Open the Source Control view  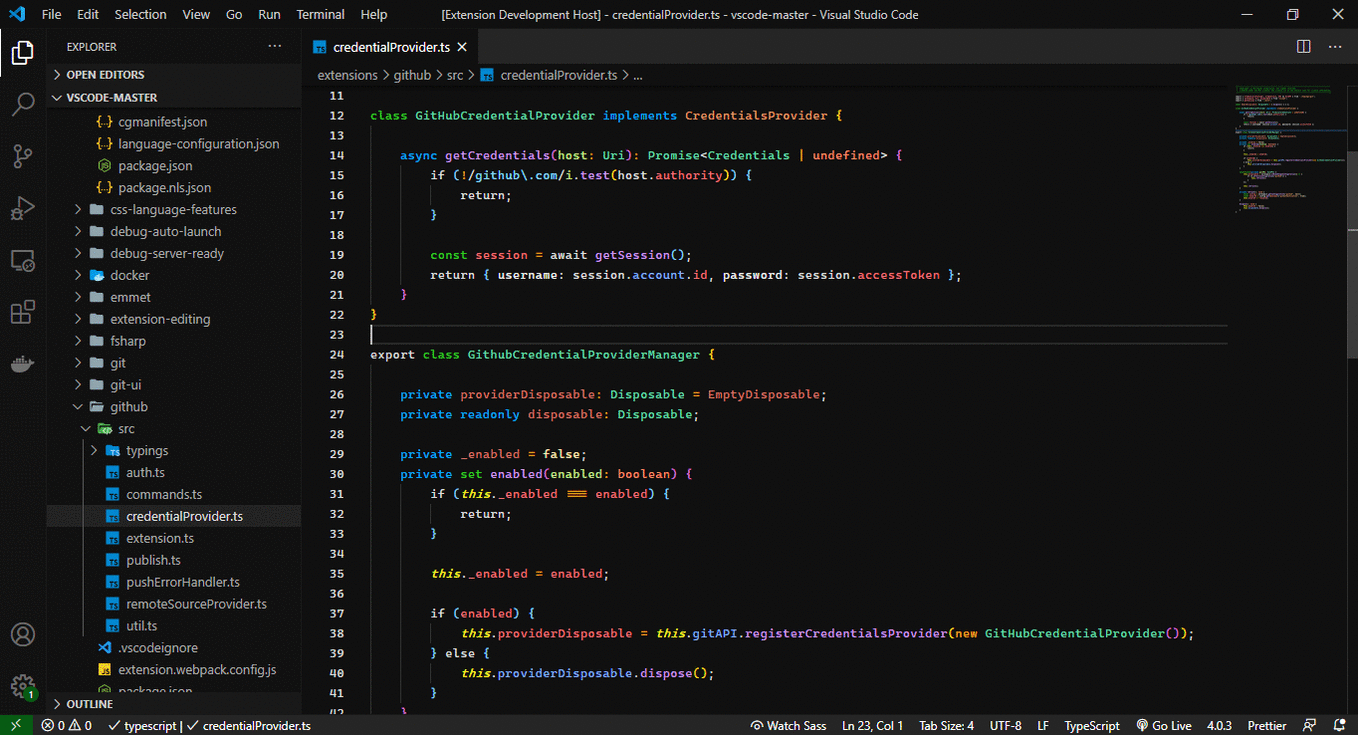click(22, 156)
